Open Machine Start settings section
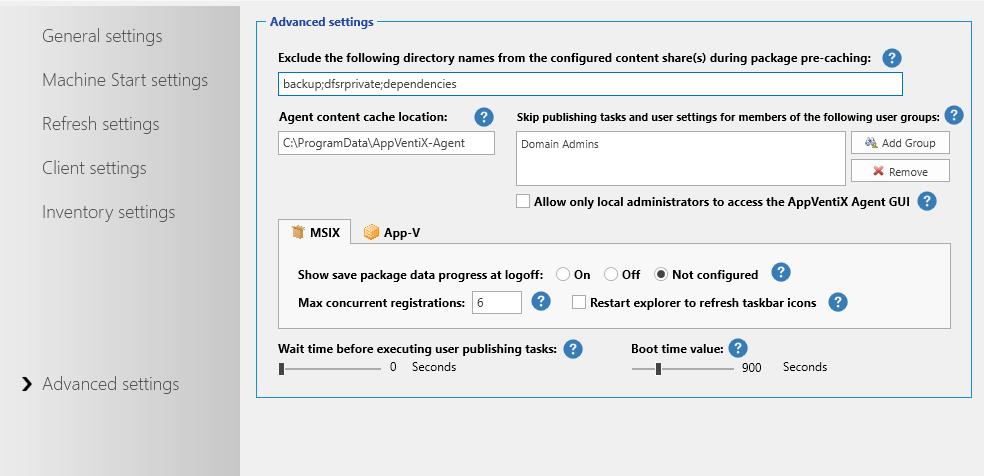Viewport: 984px width, 476px height. coord(125,80)
